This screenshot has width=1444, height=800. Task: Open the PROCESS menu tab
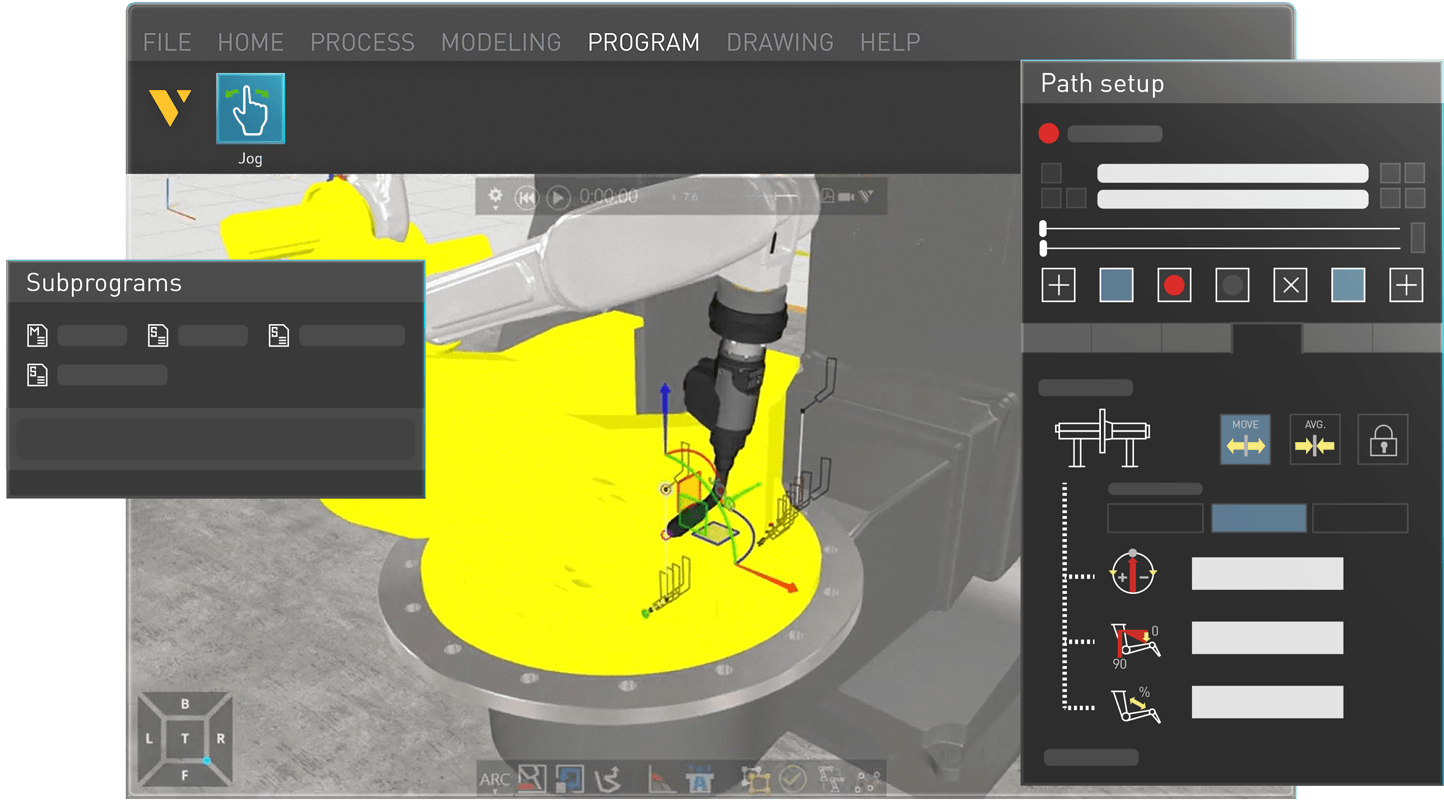point(362,42)
